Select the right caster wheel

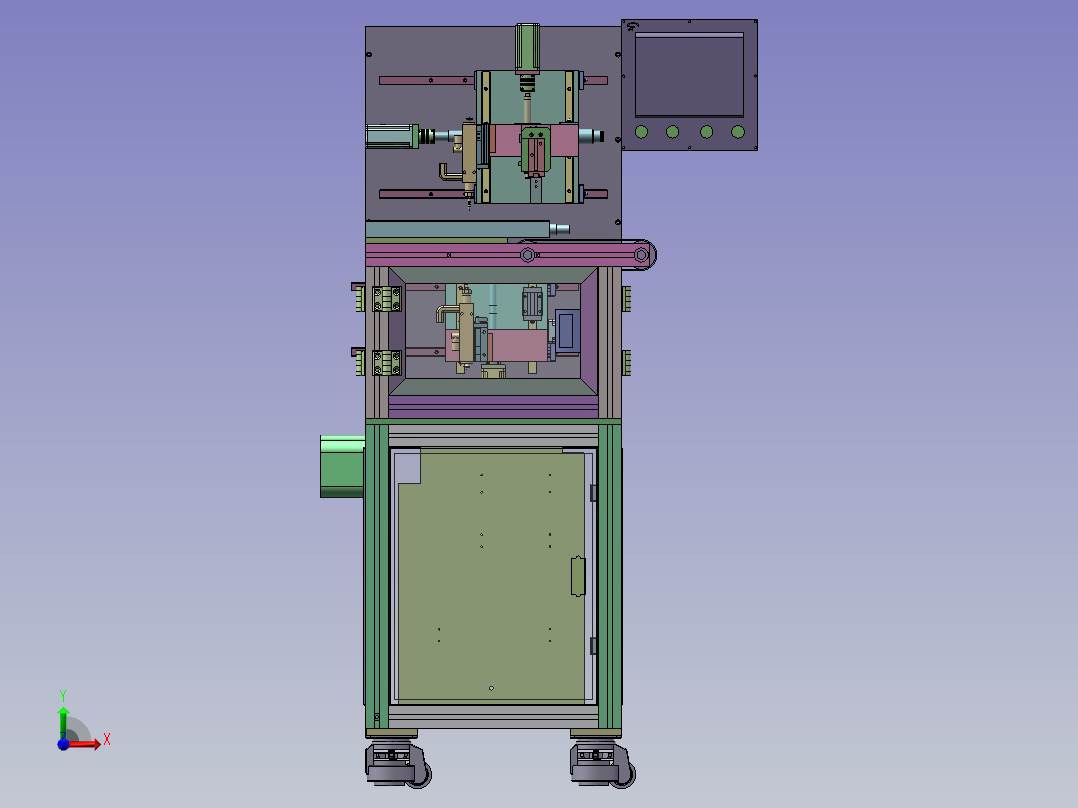click(x=603, y=765)
